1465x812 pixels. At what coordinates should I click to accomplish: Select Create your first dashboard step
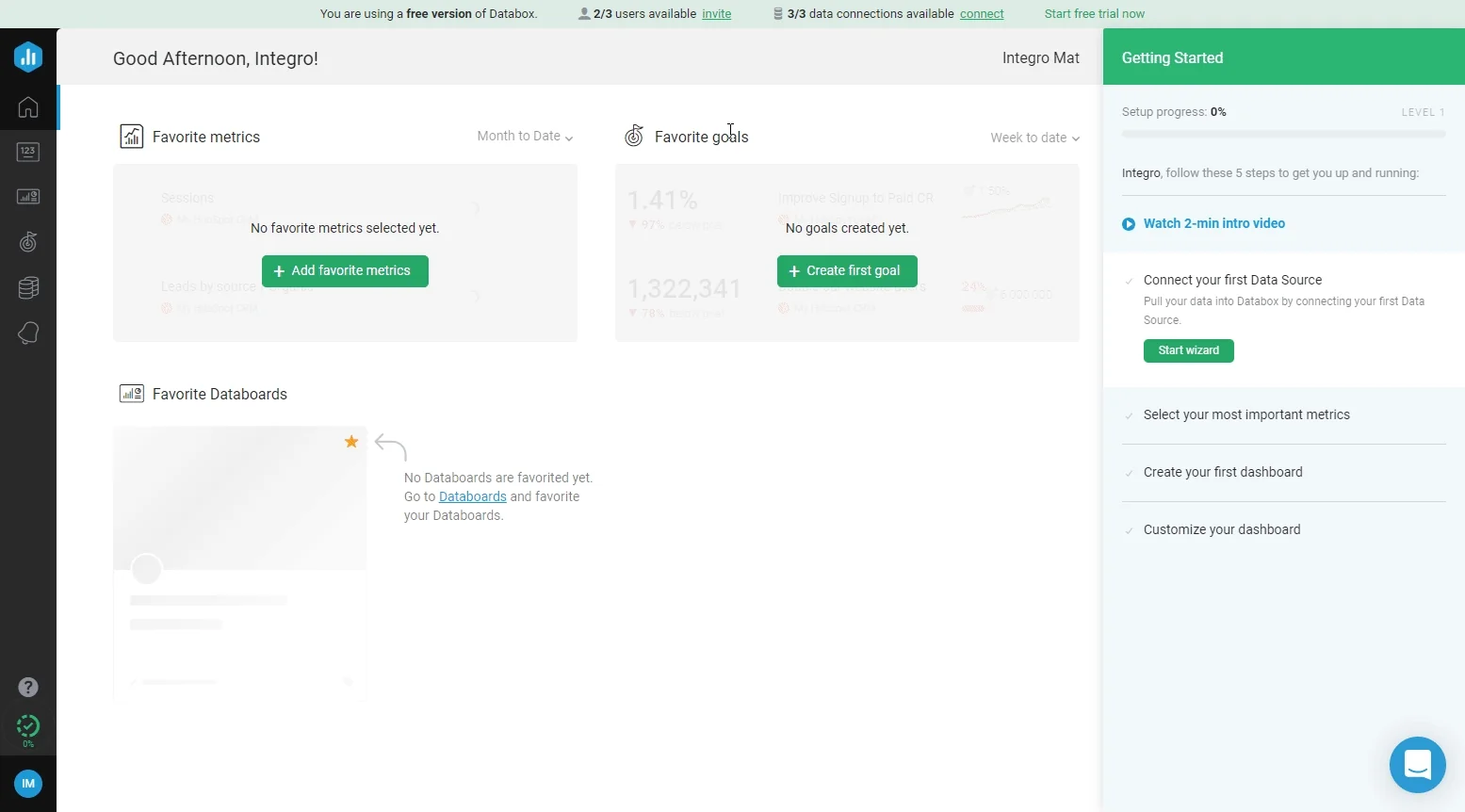pos(1223,473)
